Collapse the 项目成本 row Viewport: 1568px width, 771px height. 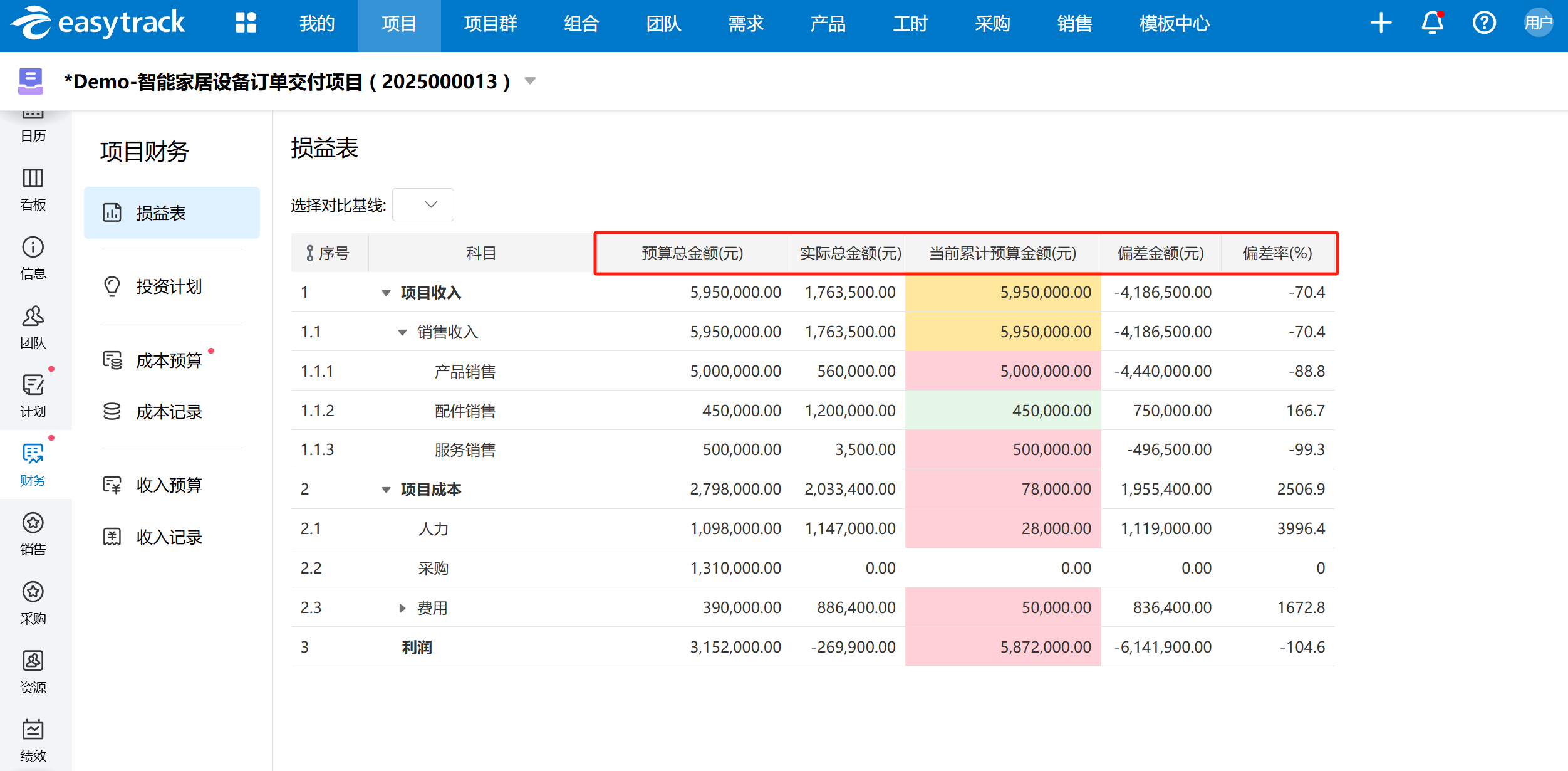tap(386, 490)
